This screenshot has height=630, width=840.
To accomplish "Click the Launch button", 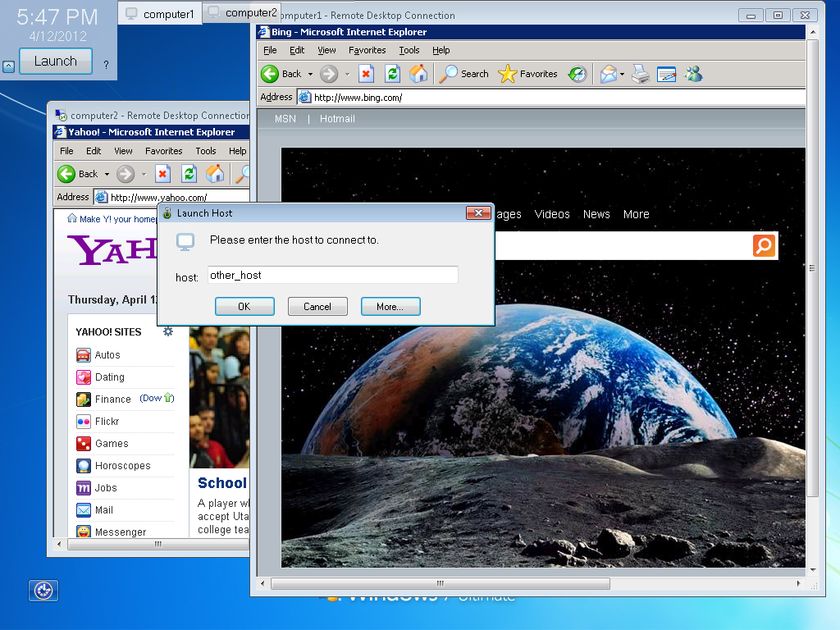I will (x=56, y=61).
